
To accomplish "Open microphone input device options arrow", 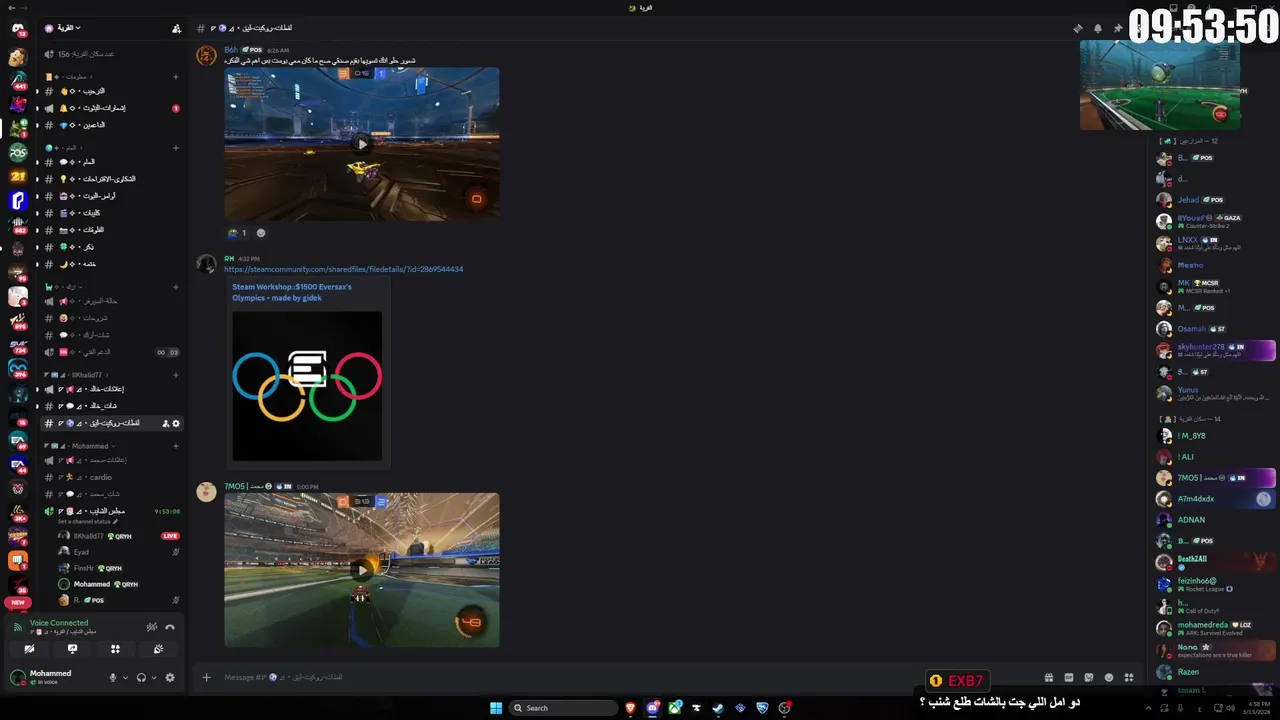I will pyautogui.click(x=125, y=678).
